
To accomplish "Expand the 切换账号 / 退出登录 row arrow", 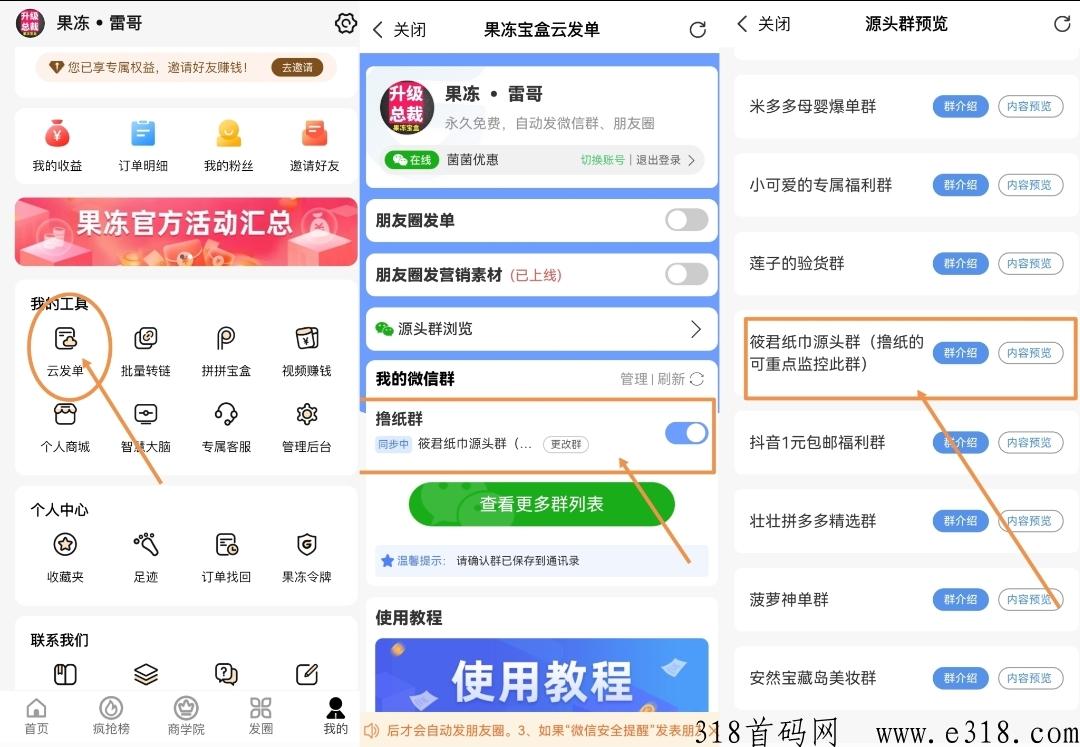I will (691, 160).
